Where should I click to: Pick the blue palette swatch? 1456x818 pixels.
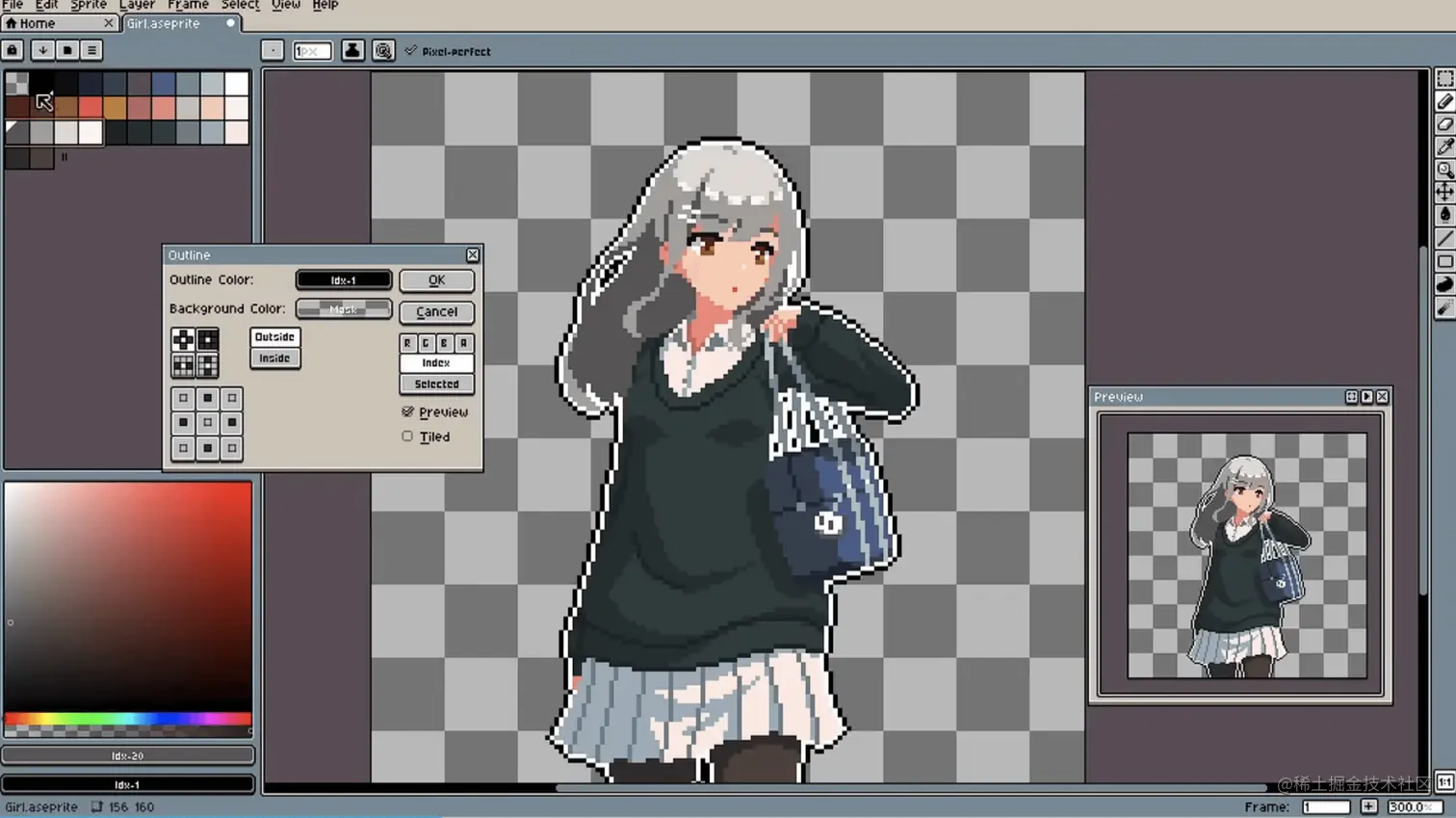(x=164, y=83)
